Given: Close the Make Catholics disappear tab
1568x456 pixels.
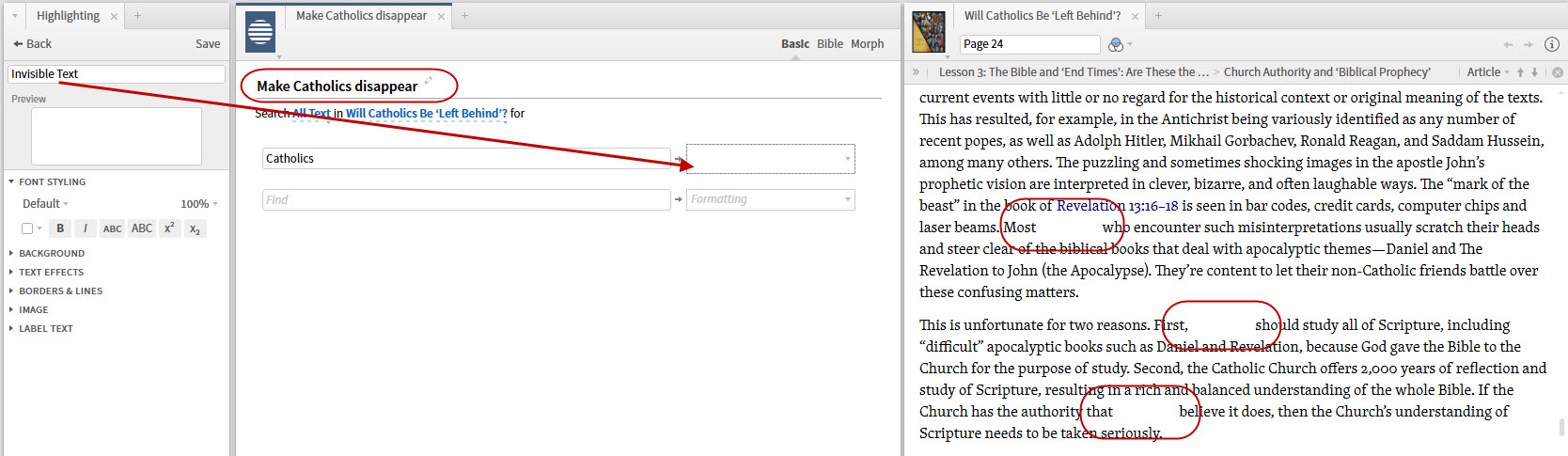Looking at the screenshot, I should coord(441,16).
